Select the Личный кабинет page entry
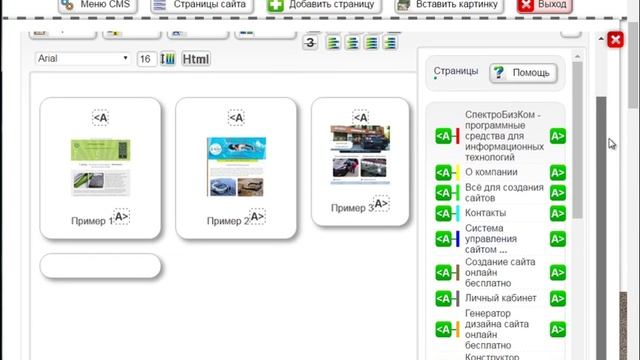Viewport: 640px width, 360px height. 501,298
